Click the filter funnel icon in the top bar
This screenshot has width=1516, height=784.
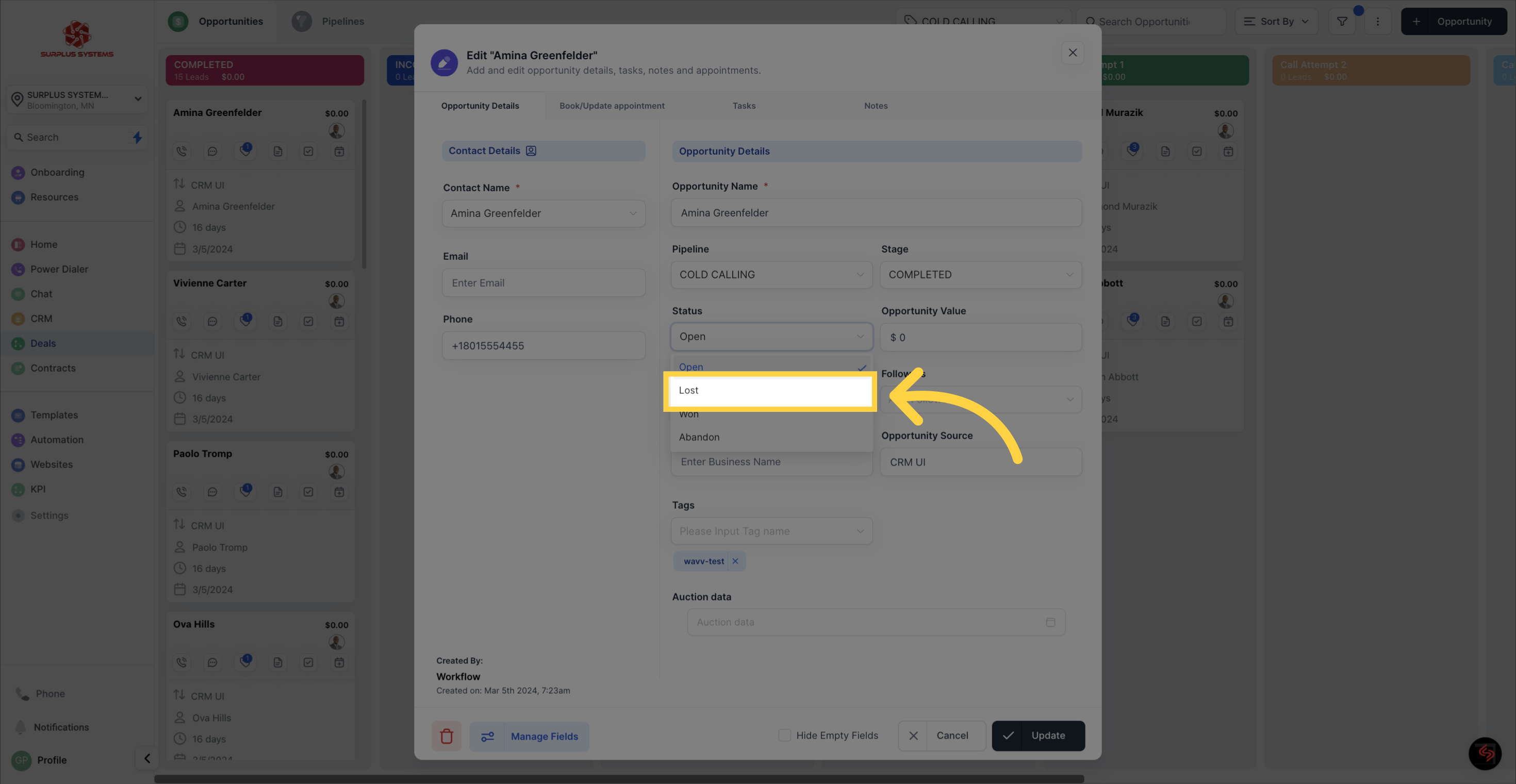pyautogui.click(x=1342, y=21)
